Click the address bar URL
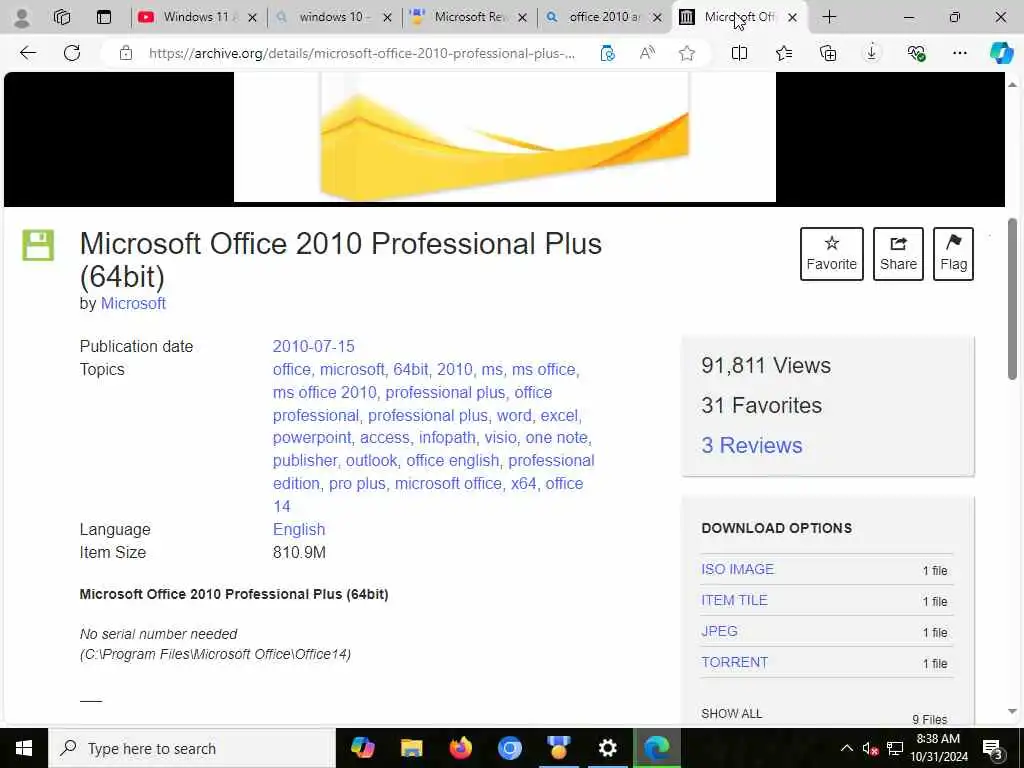The image size is (1024, 768). click(362, 54)
